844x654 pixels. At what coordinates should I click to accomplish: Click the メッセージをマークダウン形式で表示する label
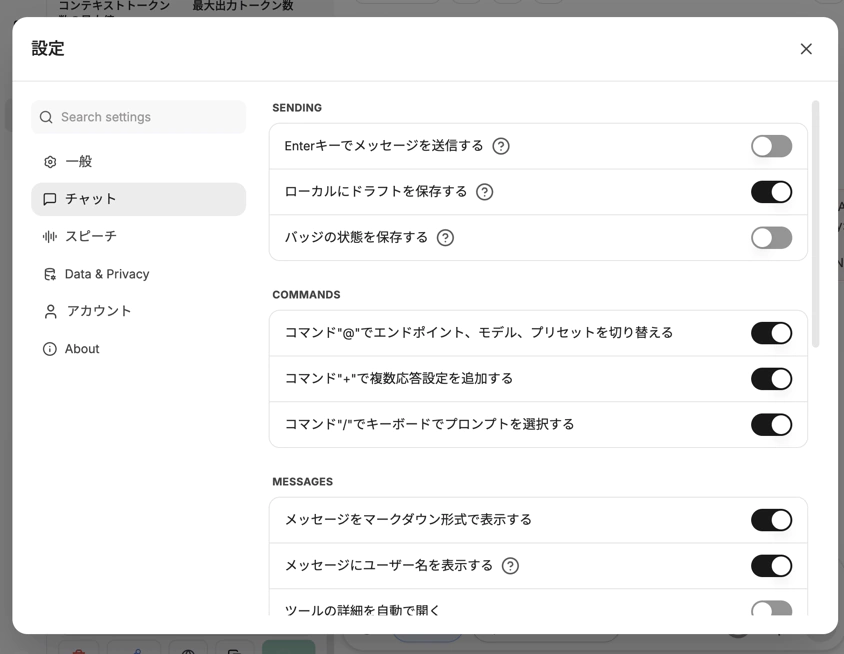click(408, 519)
